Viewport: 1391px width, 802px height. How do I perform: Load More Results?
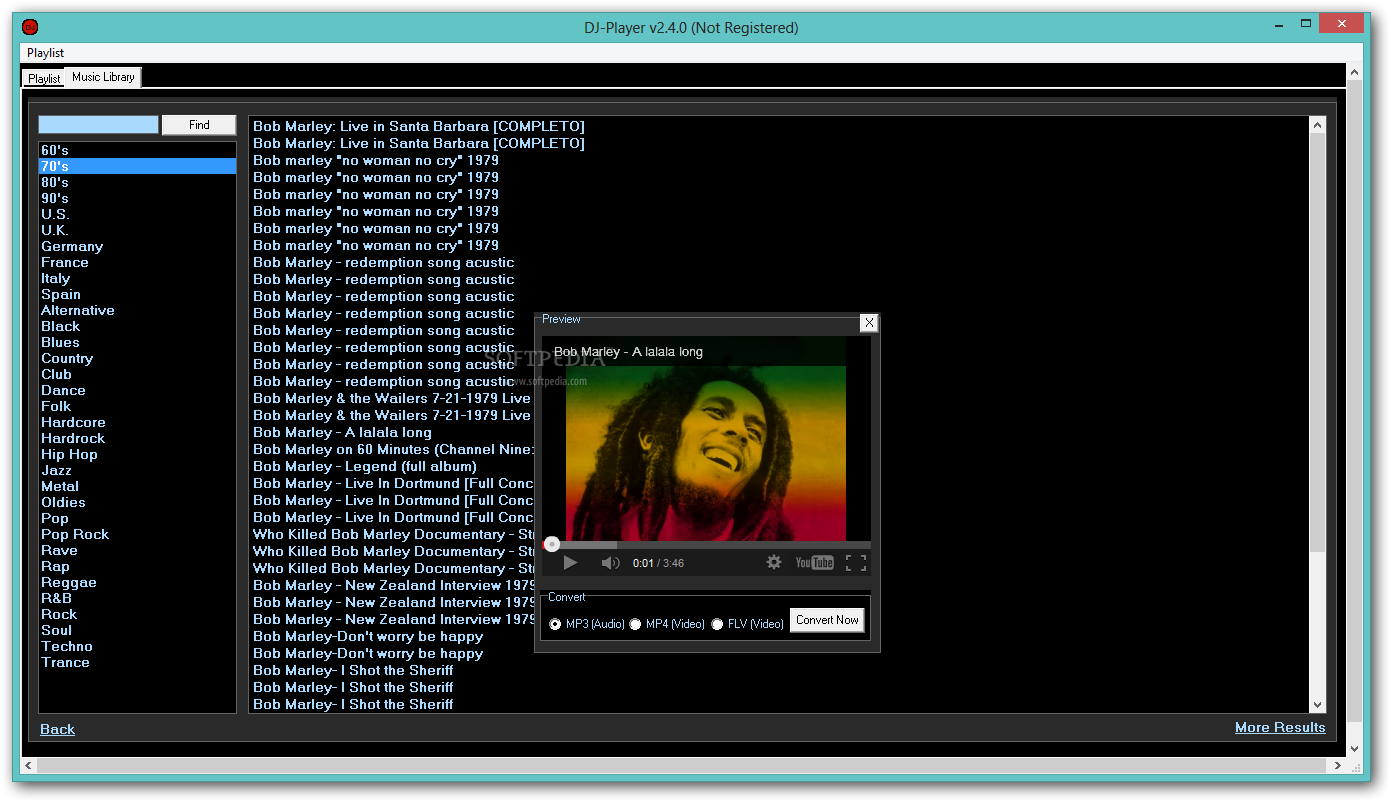1280,727
